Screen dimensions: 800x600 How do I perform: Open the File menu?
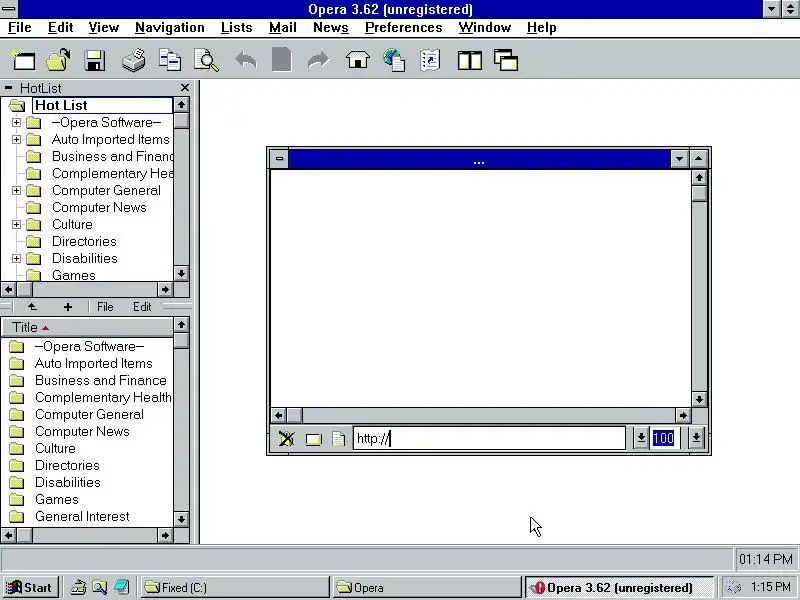tap(20, 28)
